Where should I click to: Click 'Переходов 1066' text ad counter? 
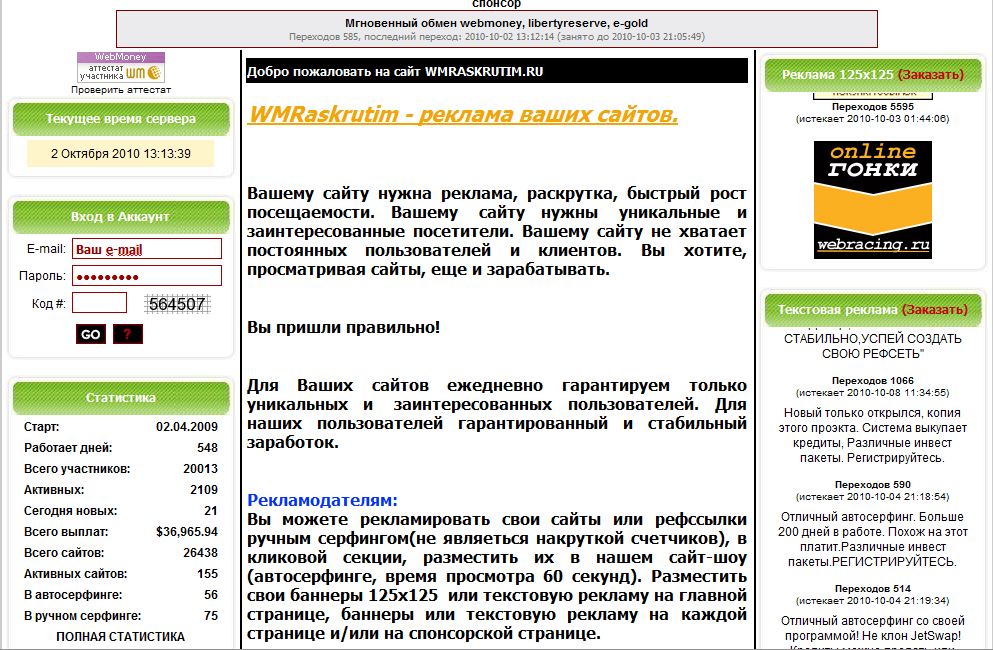pos(873,381)
